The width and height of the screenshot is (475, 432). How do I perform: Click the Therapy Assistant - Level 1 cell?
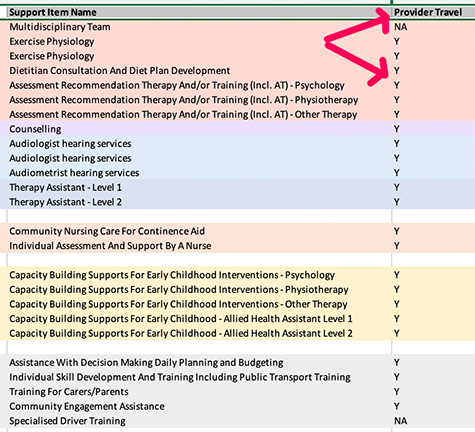(199, 187)
